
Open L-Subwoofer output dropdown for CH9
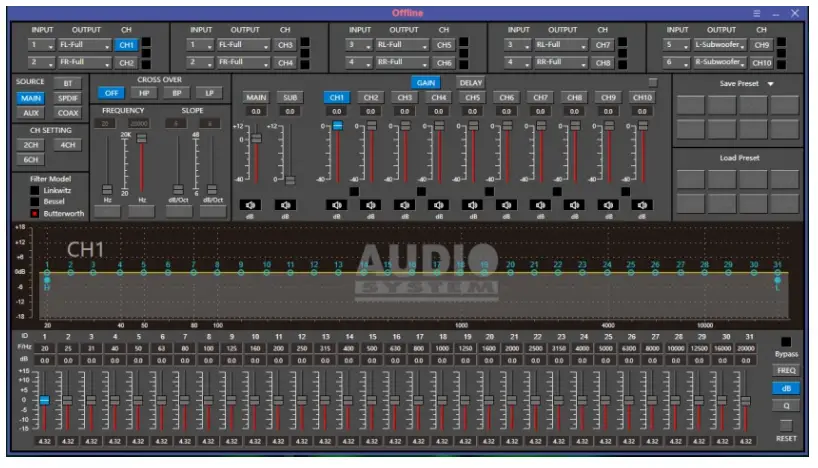720,45
